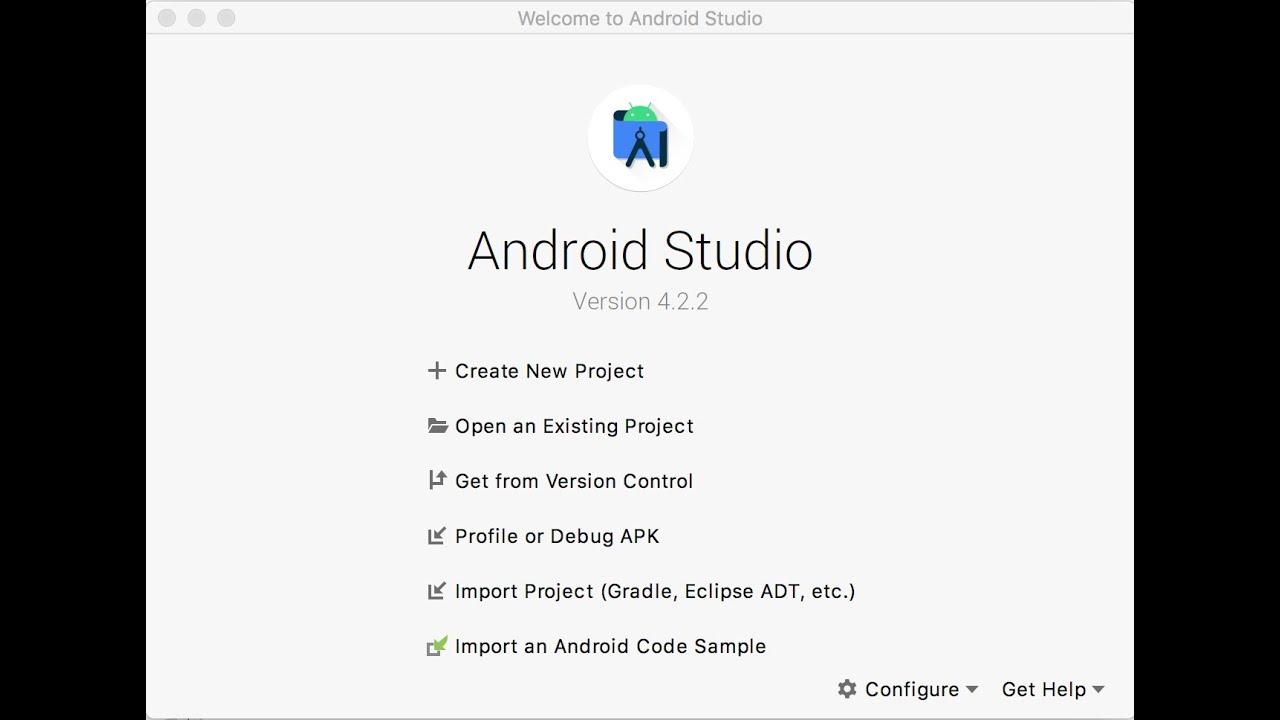This screenshot has width=1280, height=720.
Task: Select Import Project (Gradle, Eclipse ADT, etc.)
Action: click(655, 591)
